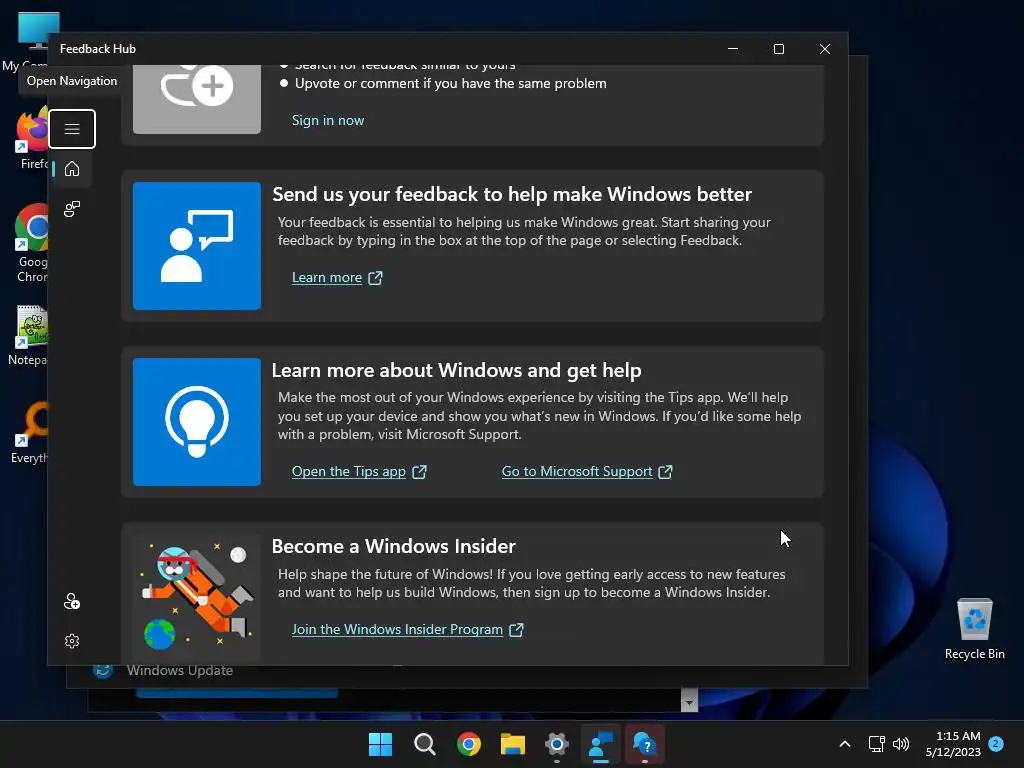
Task: Open the Windows Start menu
Action: click(x=380, y=744)
